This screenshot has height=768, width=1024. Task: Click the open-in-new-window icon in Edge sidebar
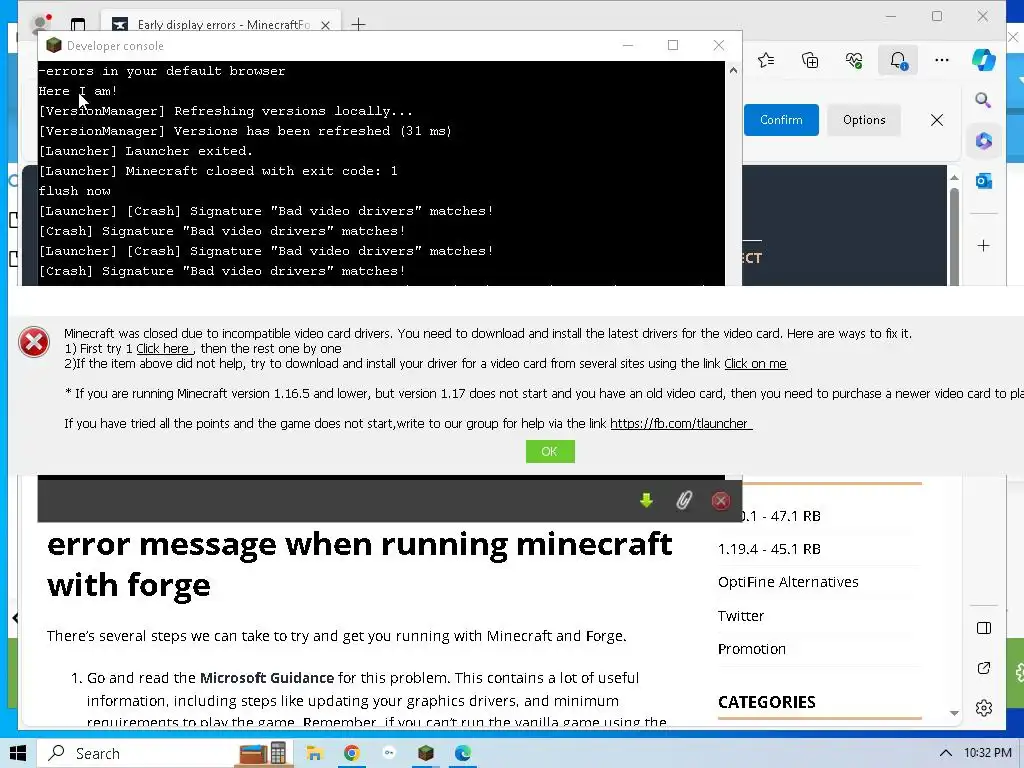[x=984, y=668]
